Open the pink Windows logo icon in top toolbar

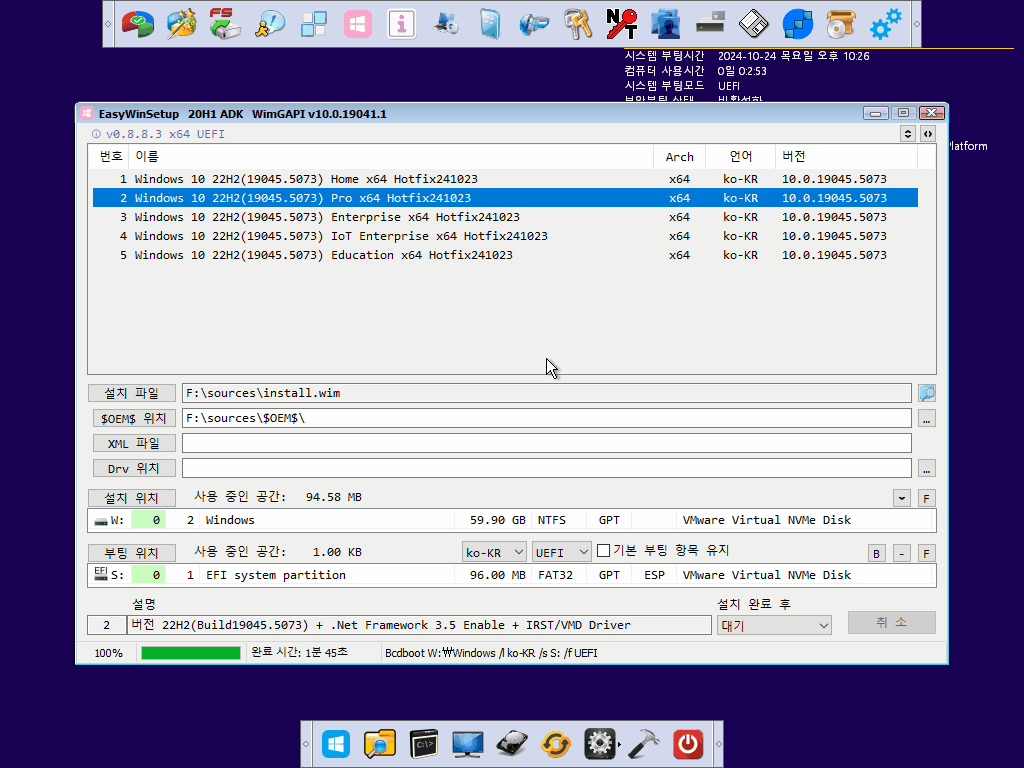(357, 25)
